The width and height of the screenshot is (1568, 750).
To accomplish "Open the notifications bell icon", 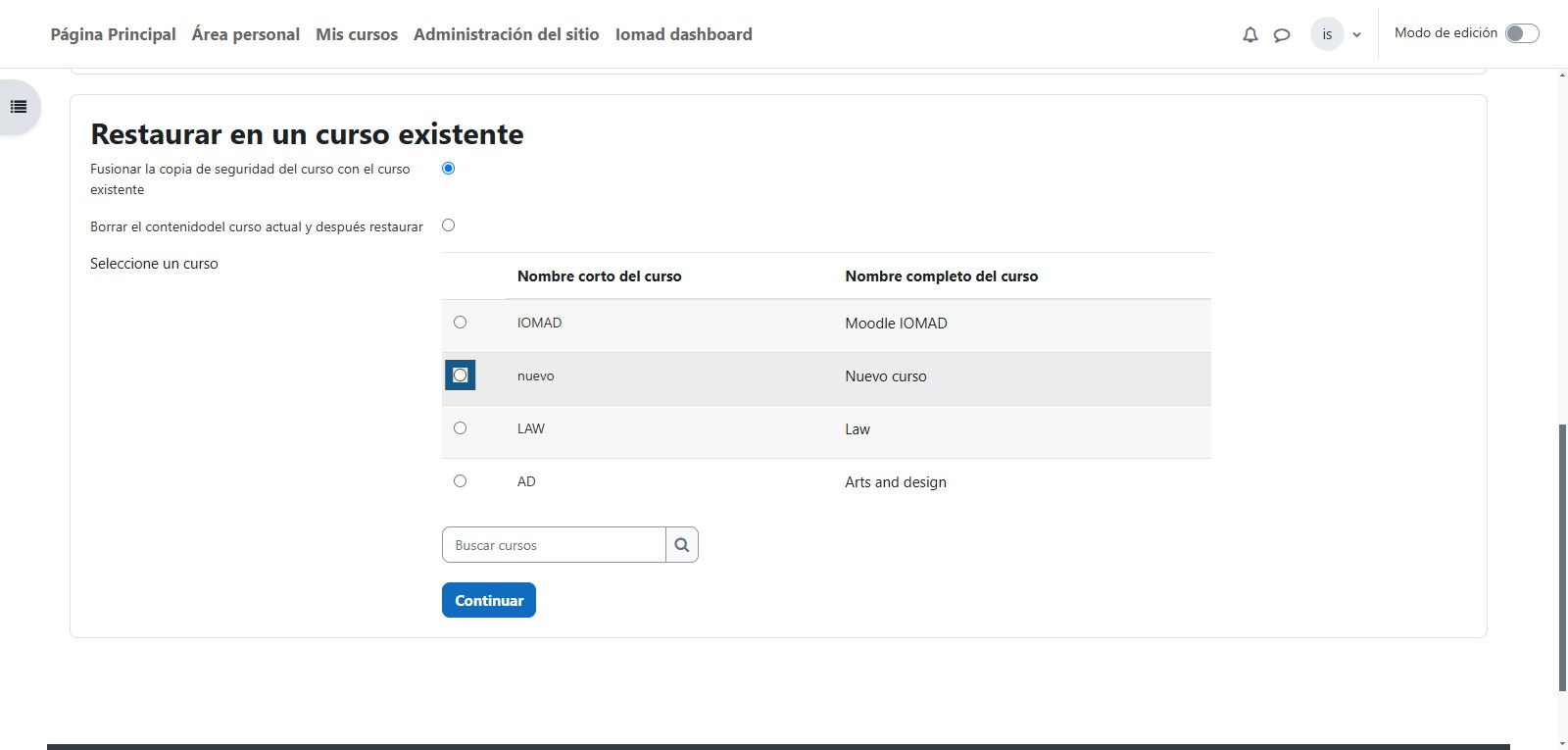I will pos(1249,35).
